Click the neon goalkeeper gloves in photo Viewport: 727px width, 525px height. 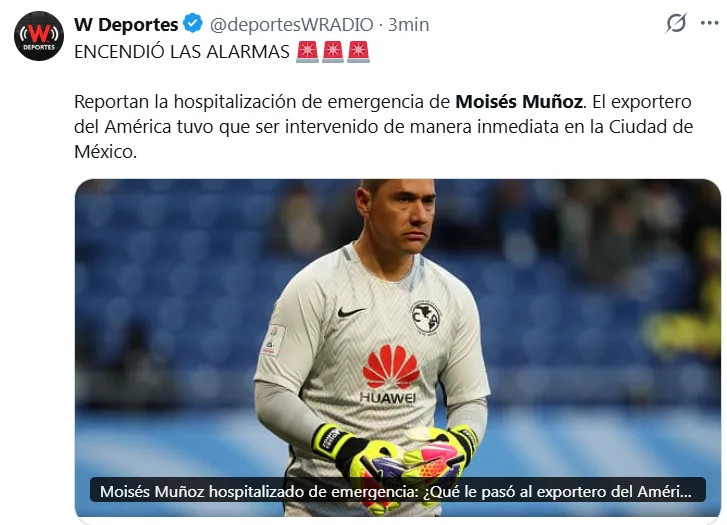click(396, 459)
